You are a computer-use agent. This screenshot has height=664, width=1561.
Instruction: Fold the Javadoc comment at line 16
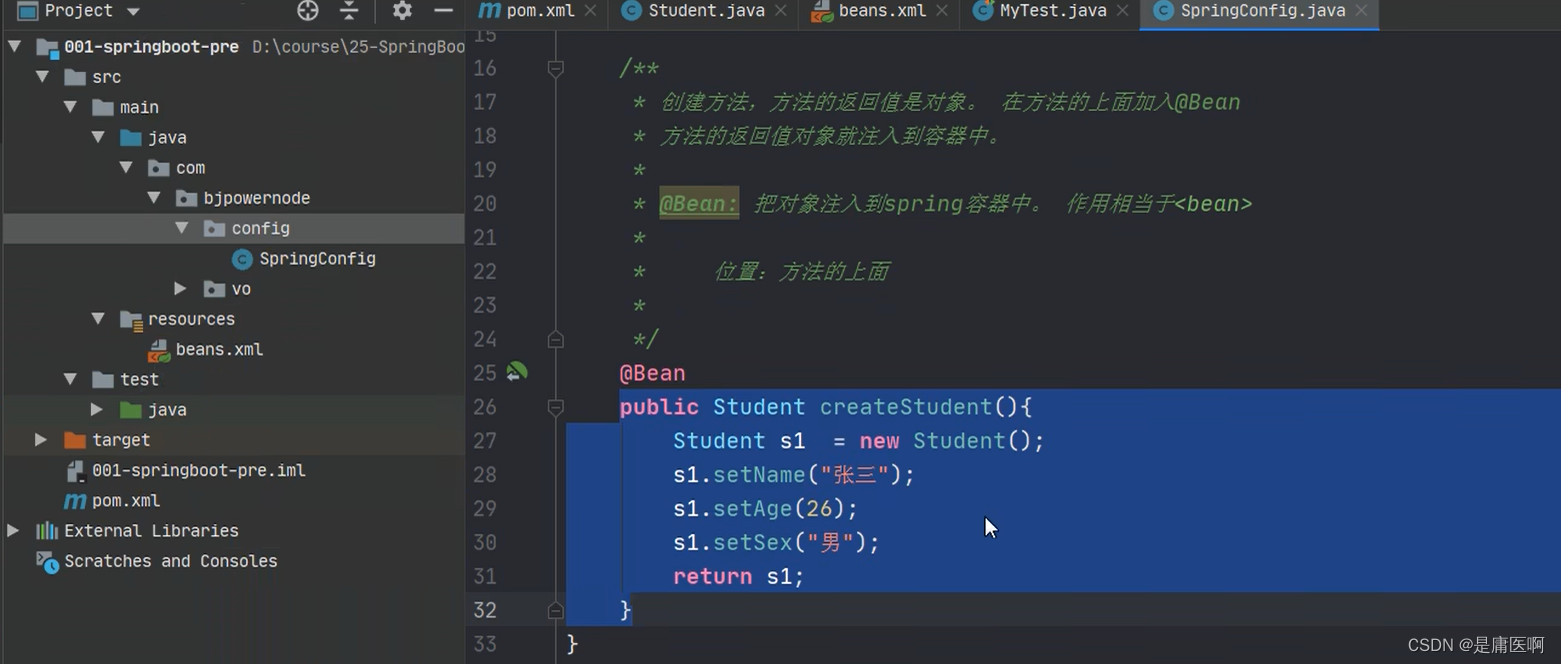(x=556, y=68)
